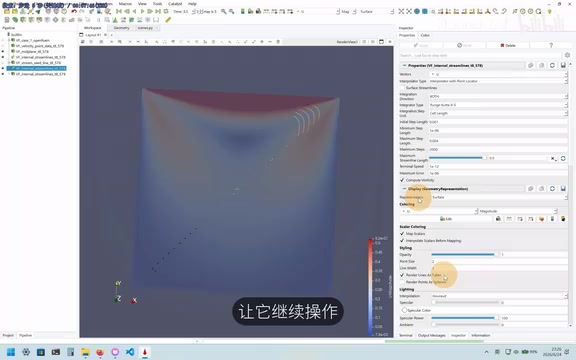Toggle visibility of Vf_stream_seed_line_t8_579

(3, 63)
